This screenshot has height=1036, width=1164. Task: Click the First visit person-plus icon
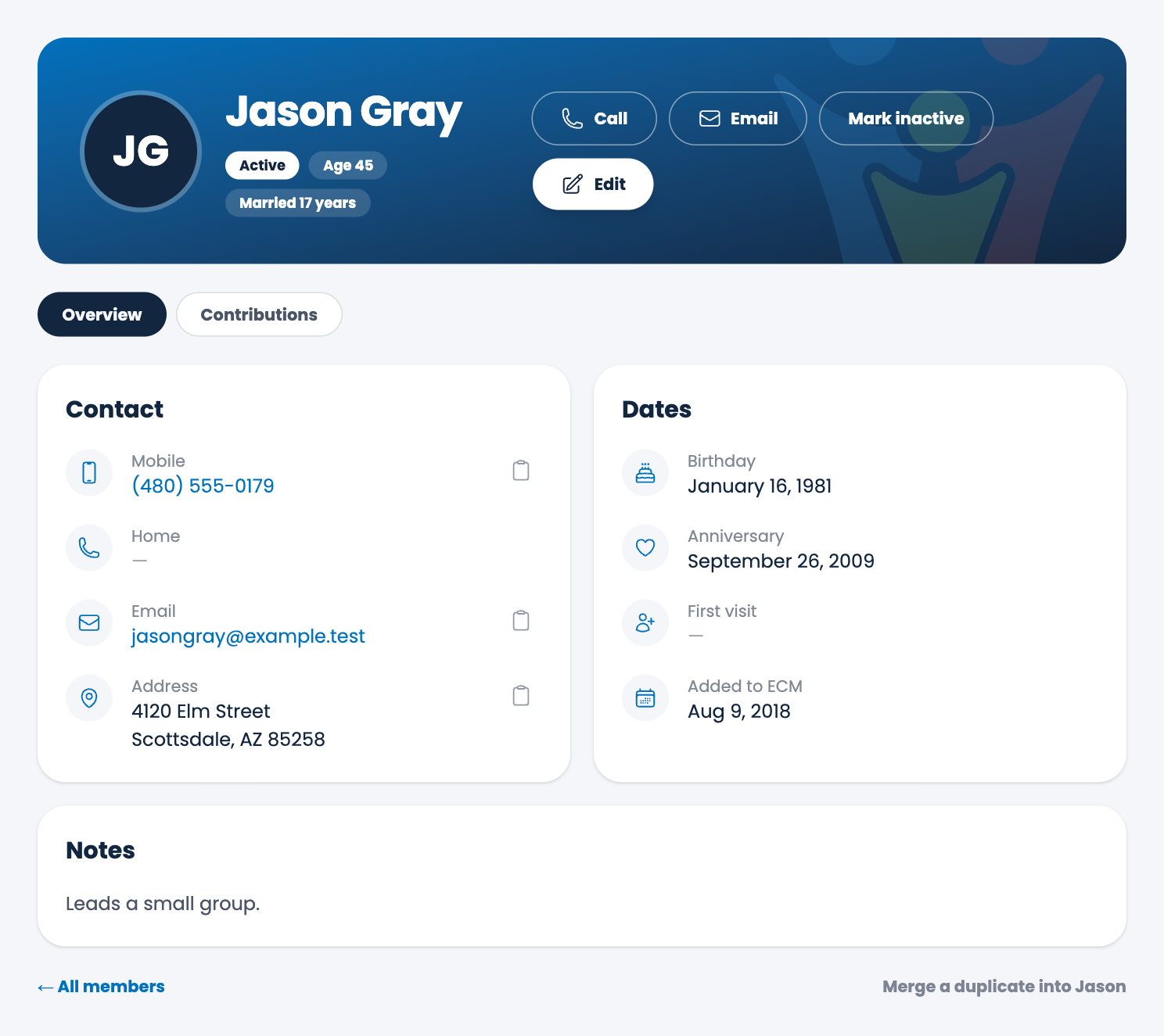click(645, 622)
